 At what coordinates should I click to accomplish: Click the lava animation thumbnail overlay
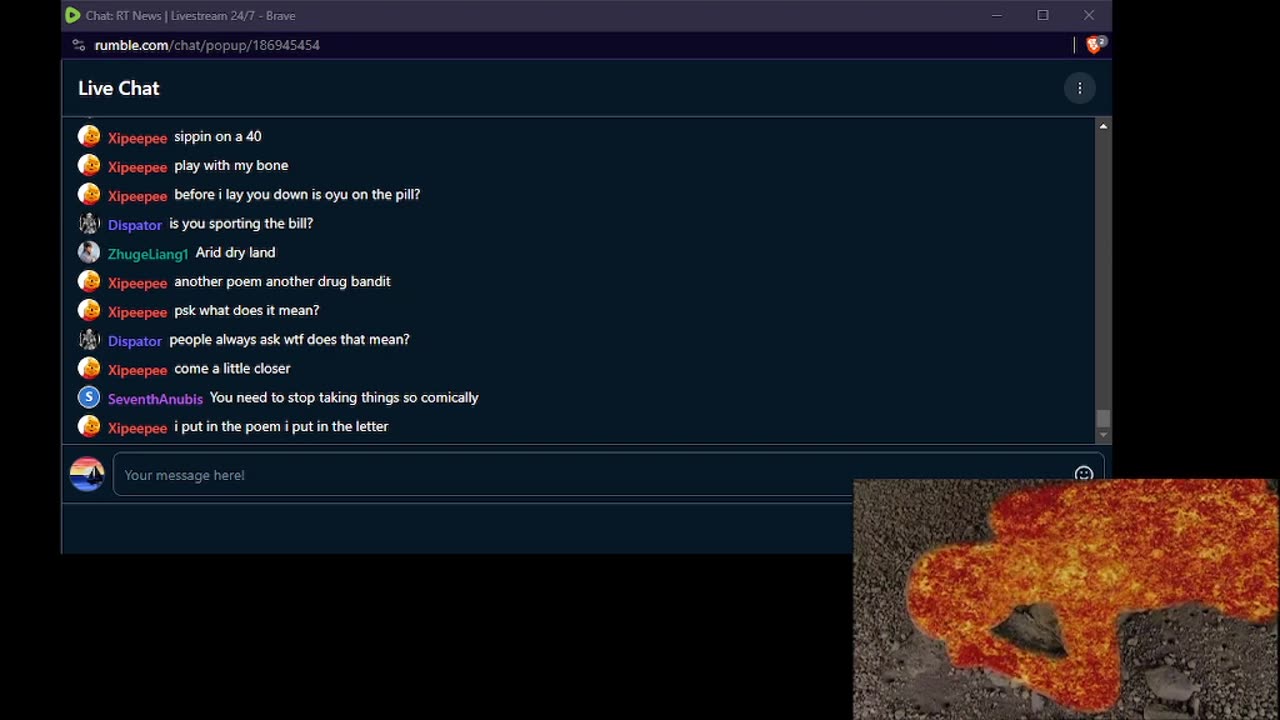point(1065,599)
